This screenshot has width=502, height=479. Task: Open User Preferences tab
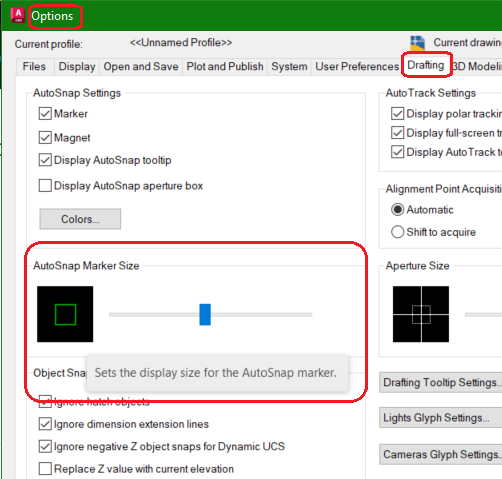pos(357,66)
